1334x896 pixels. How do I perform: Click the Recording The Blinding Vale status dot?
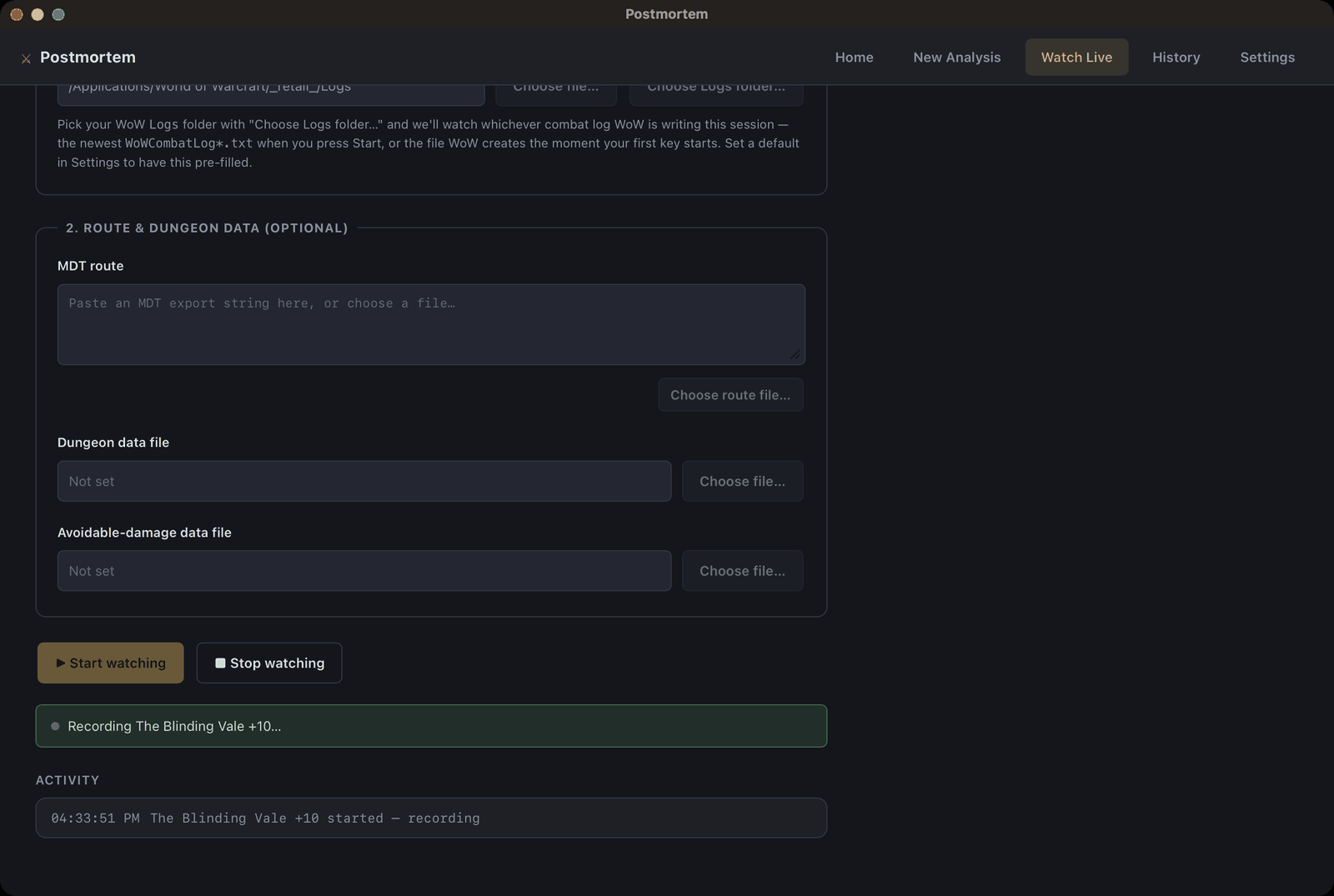click(x=55, y=727)
